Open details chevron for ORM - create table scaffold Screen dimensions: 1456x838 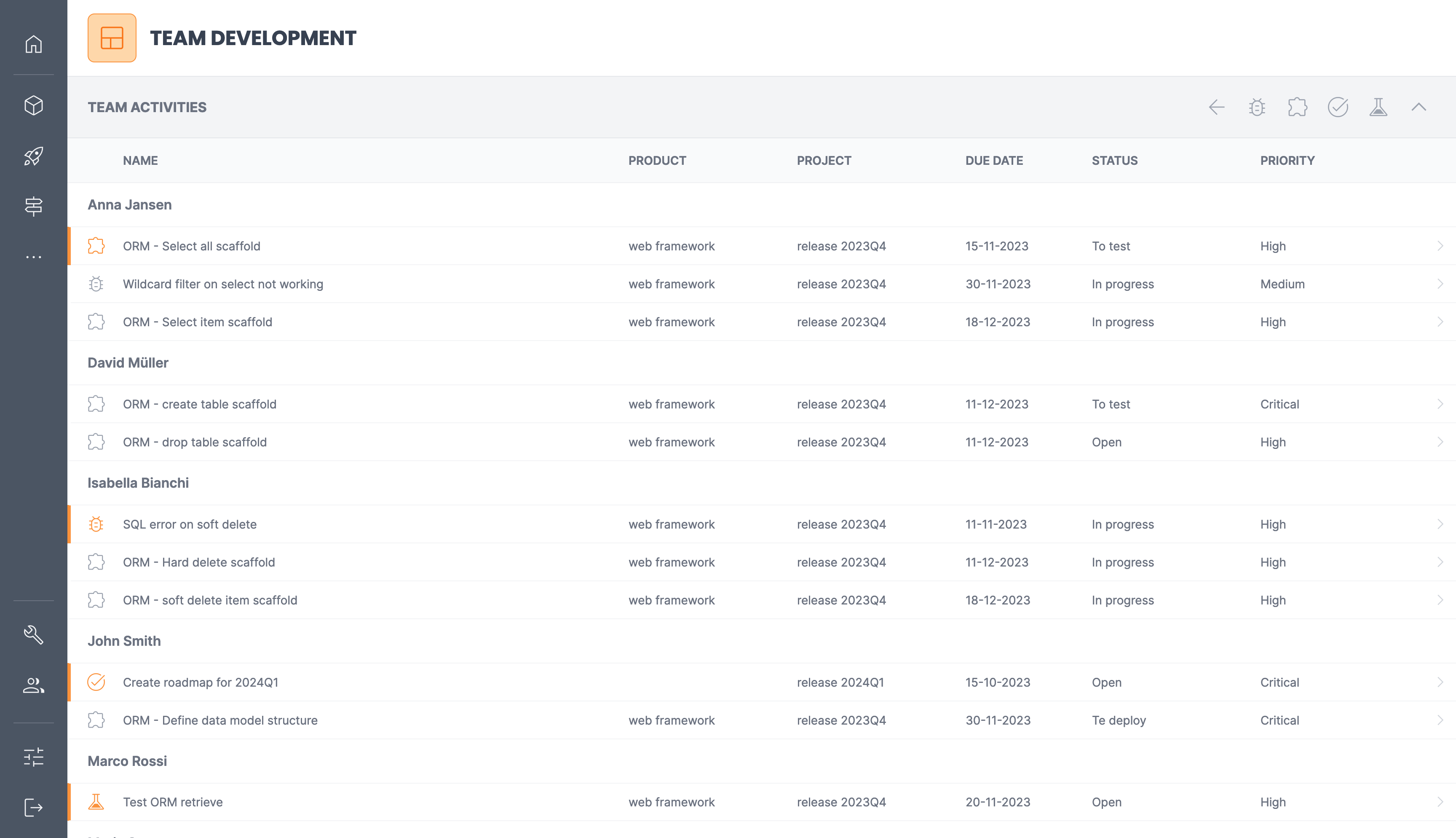1440,404
